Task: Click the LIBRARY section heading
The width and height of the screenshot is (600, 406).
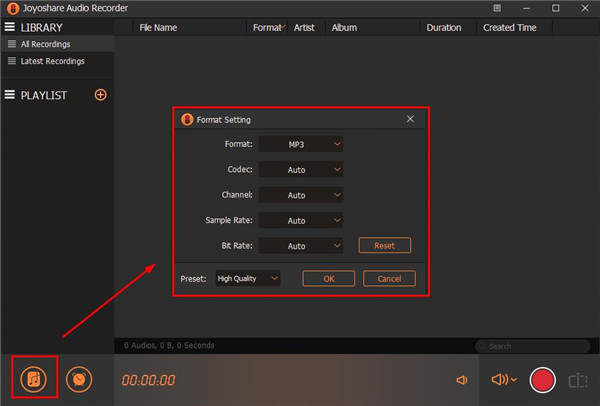Action: [x=41, y=28]
